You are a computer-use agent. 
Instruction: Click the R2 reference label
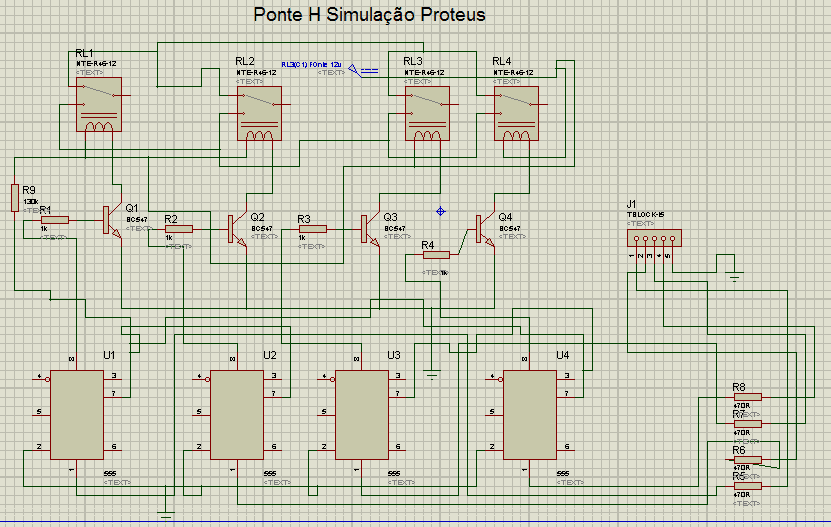171,219
